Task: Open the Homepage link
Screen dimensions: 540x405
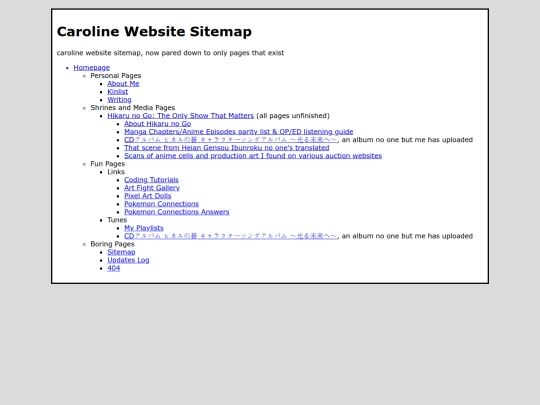Action: (x=92, y=68)
